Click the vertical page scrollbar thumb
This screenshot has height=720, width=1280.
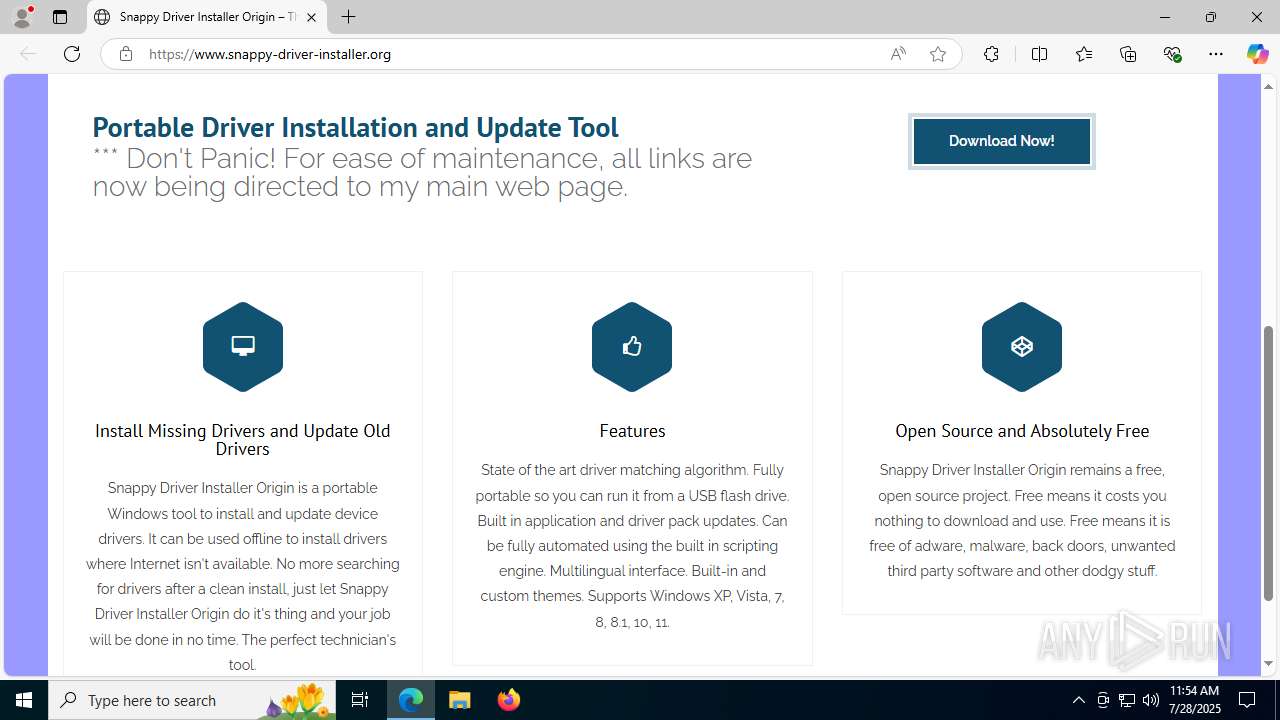click(x=1269, y=463)
